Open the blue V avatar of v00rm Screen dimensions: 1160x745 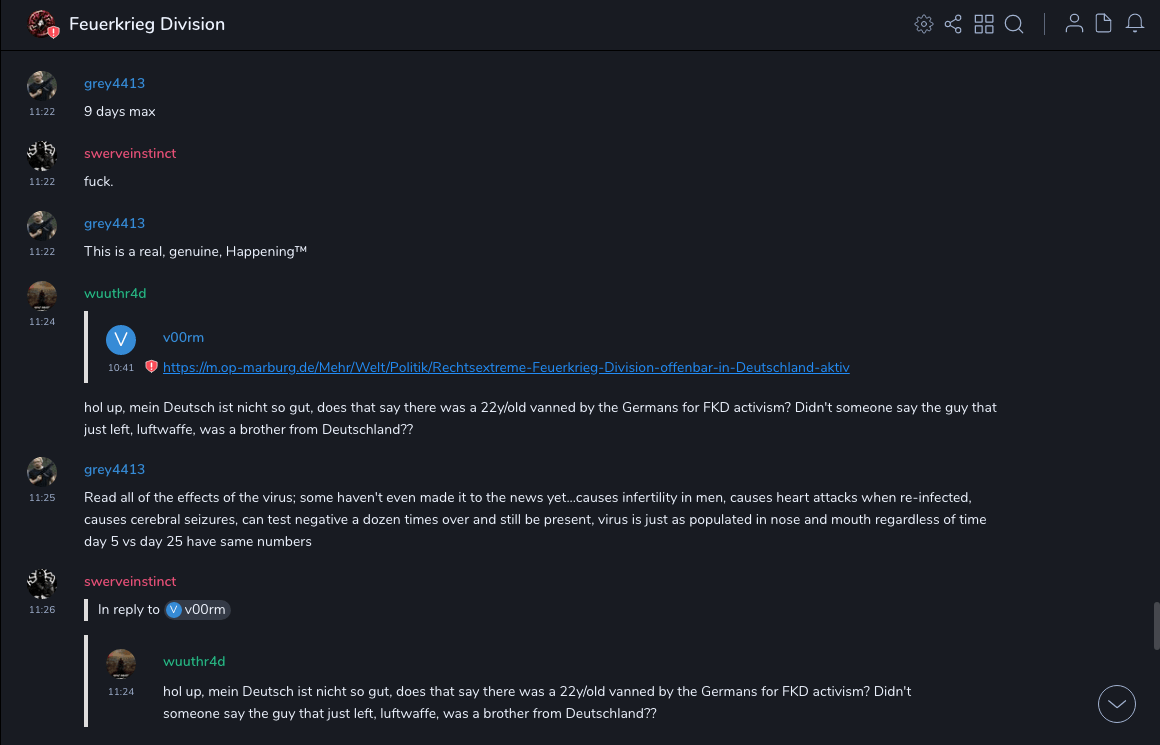(121, 340)
